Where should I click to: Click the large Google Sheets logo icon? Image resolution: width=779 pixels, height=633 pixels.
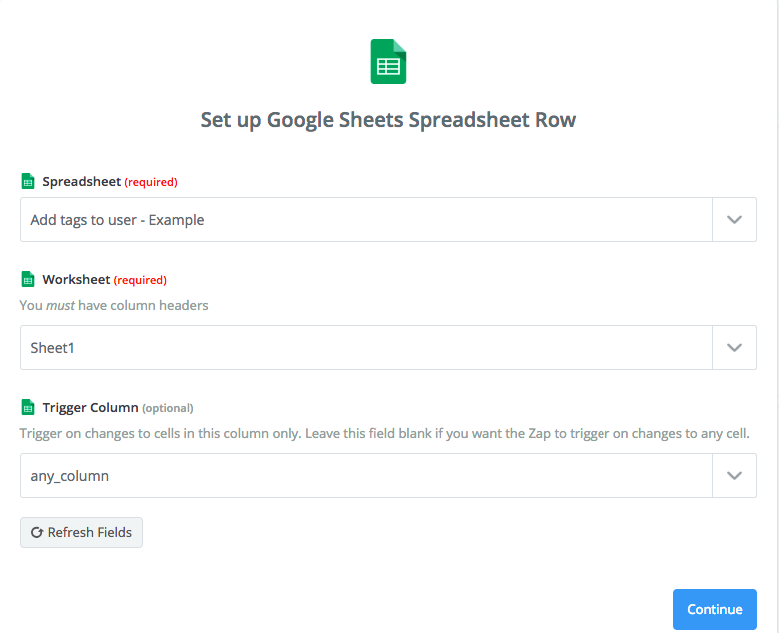[x=389, y=62]
